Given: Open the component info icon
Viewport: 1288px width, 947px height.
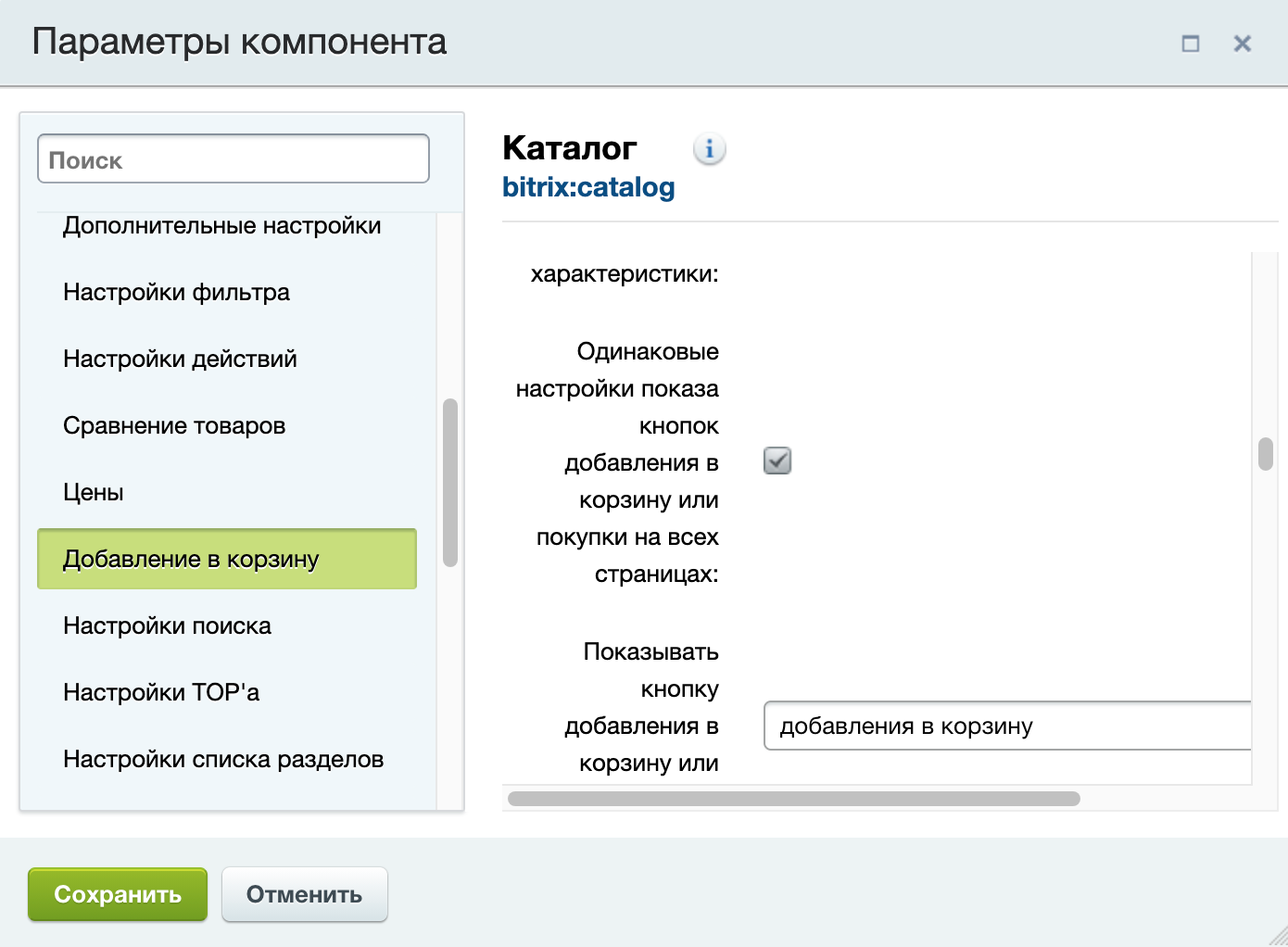Looking at the screenshot, I should point(709,148).
